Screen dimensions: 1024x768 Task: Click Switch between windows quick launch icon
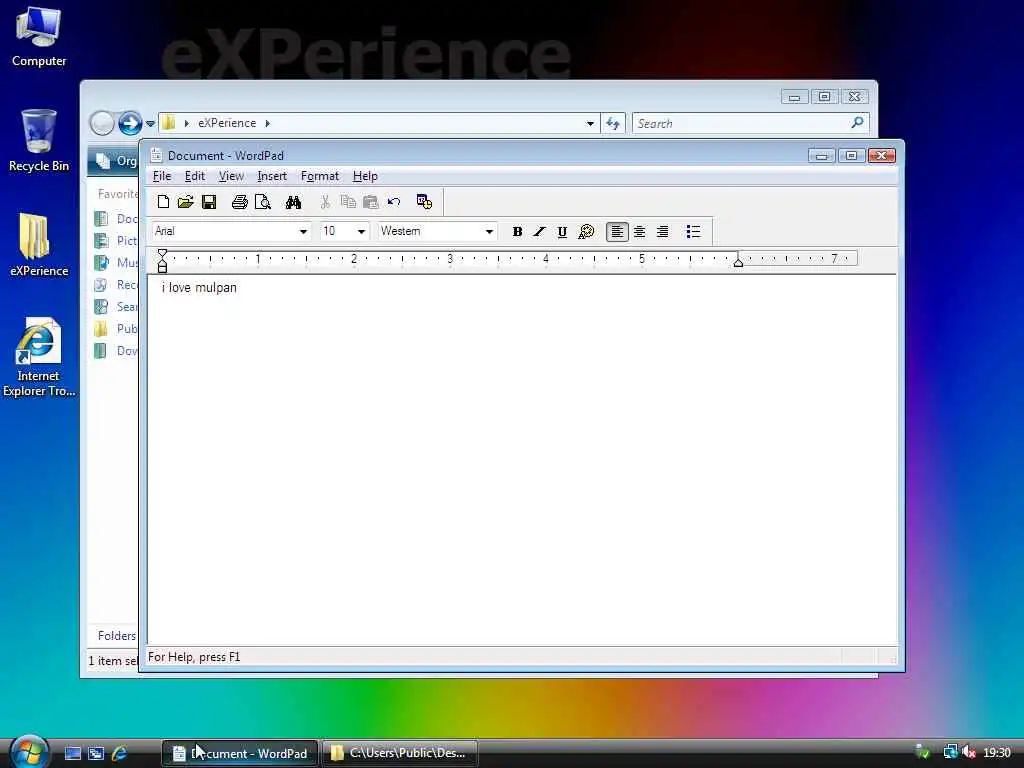(x=96, y=753)
